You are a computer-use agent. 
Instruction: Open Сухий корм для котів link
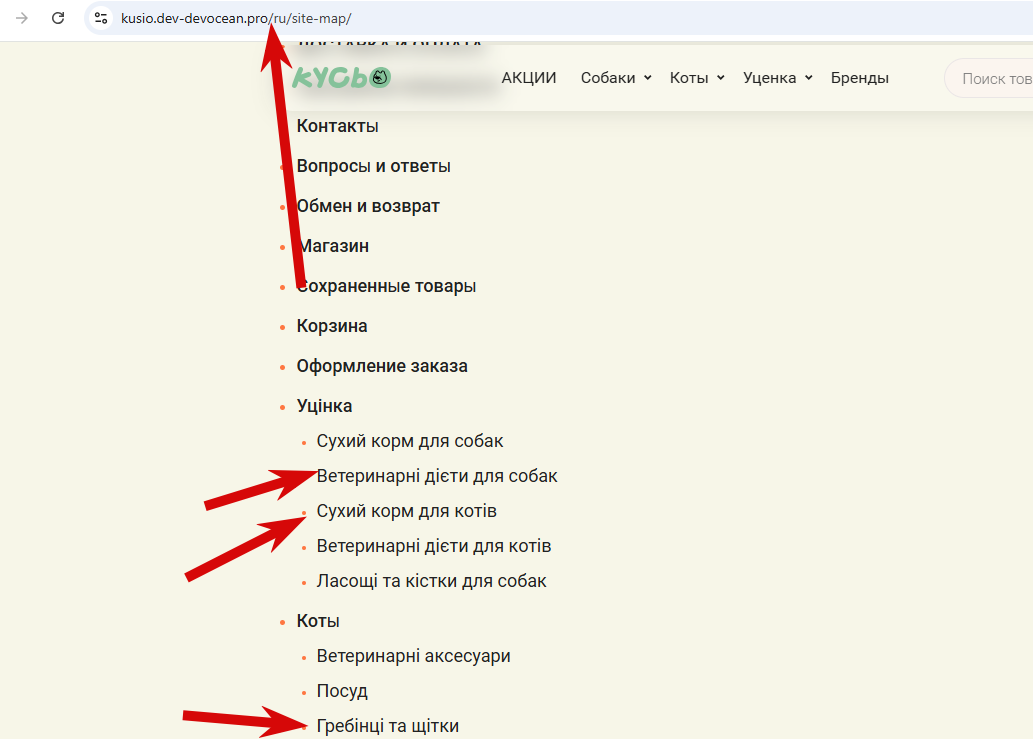(x=406, y=511)
